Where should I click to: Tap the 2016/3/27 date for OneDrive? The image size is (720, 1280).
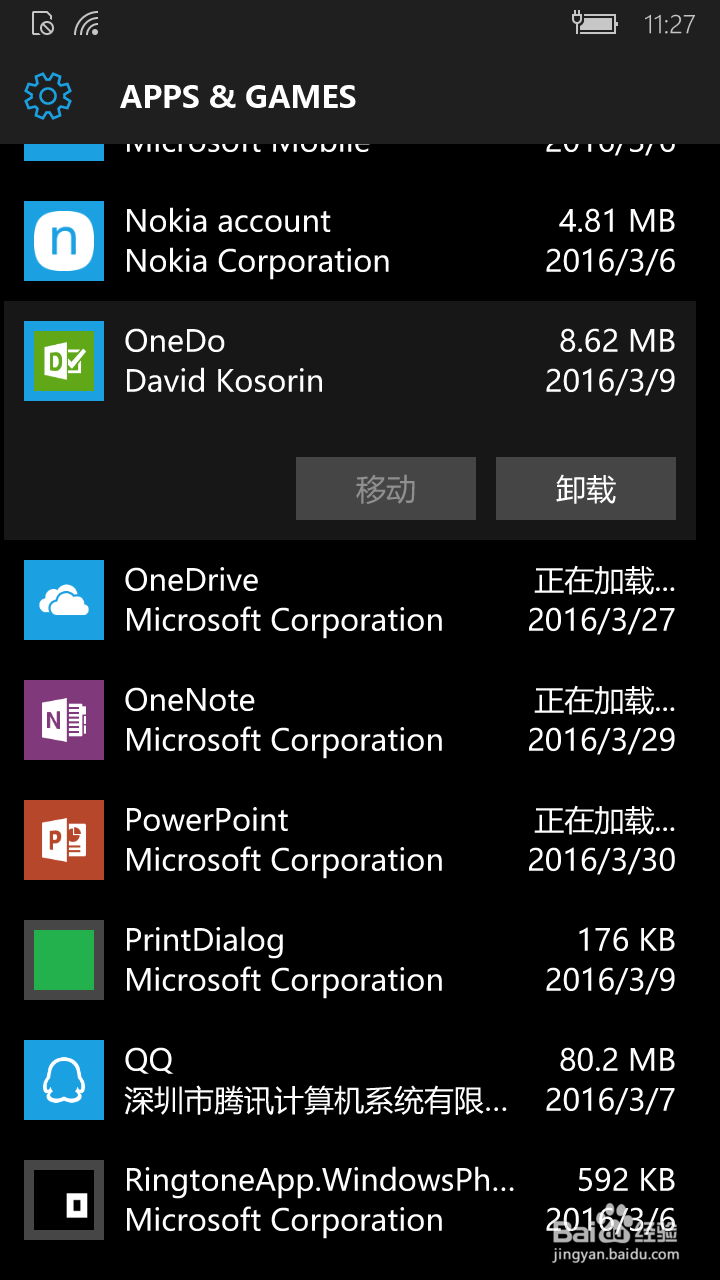[602, 620]
